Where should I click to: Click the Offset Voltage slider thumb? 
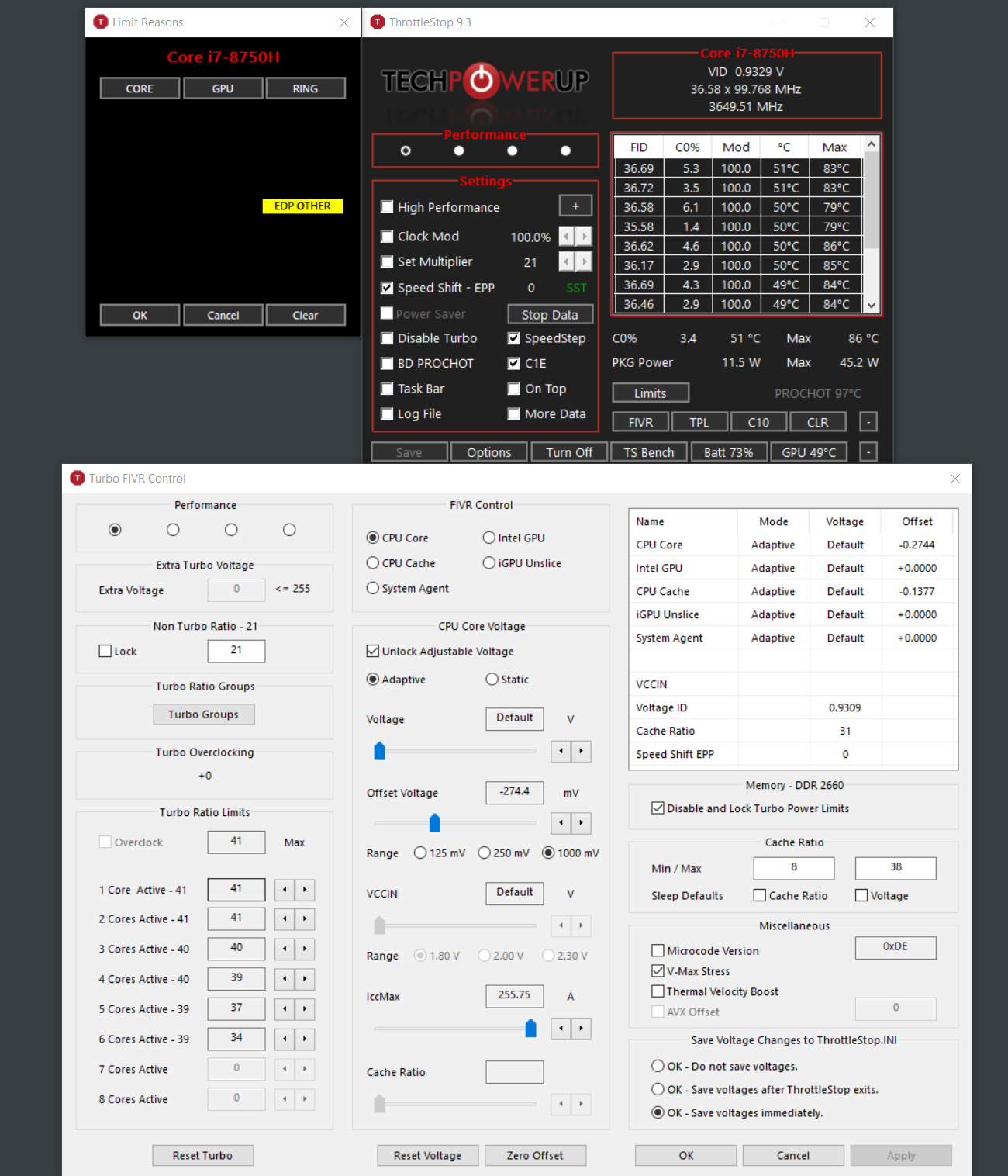[x=435, y=822]
